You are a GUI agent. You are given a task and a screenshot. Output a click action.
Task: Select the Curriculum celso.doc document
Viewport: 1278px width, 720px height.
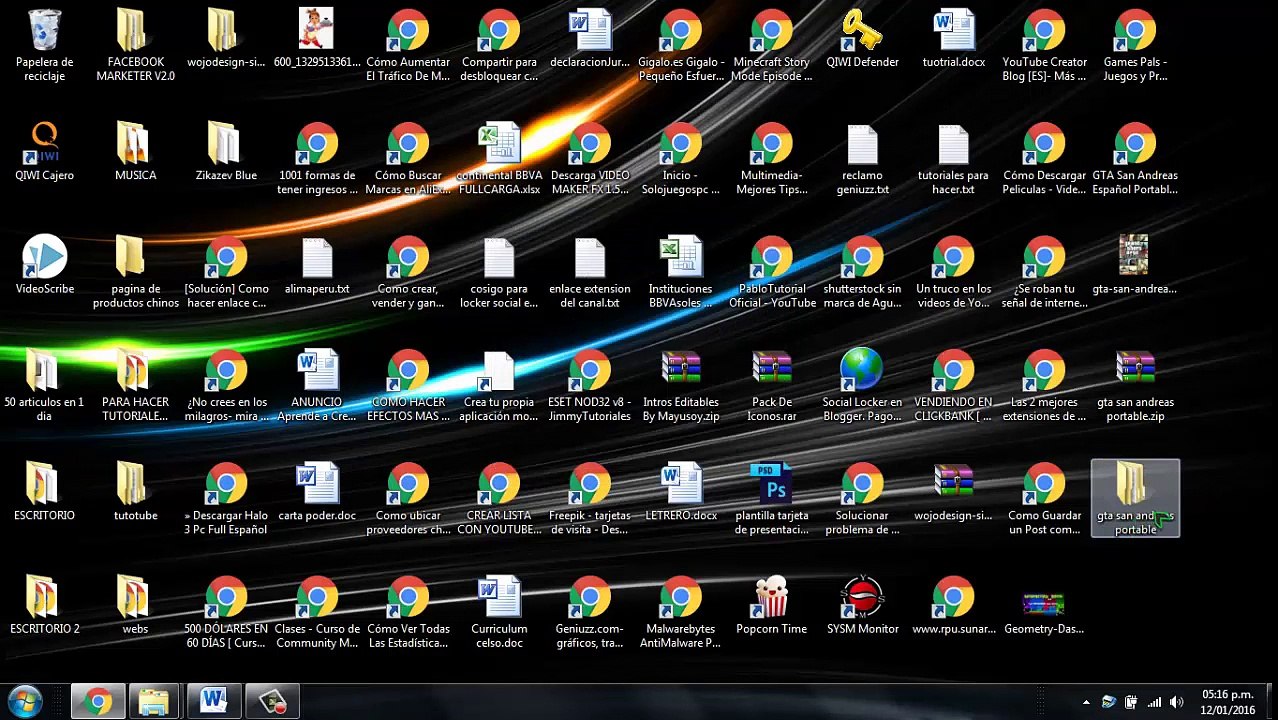(499, 598)
